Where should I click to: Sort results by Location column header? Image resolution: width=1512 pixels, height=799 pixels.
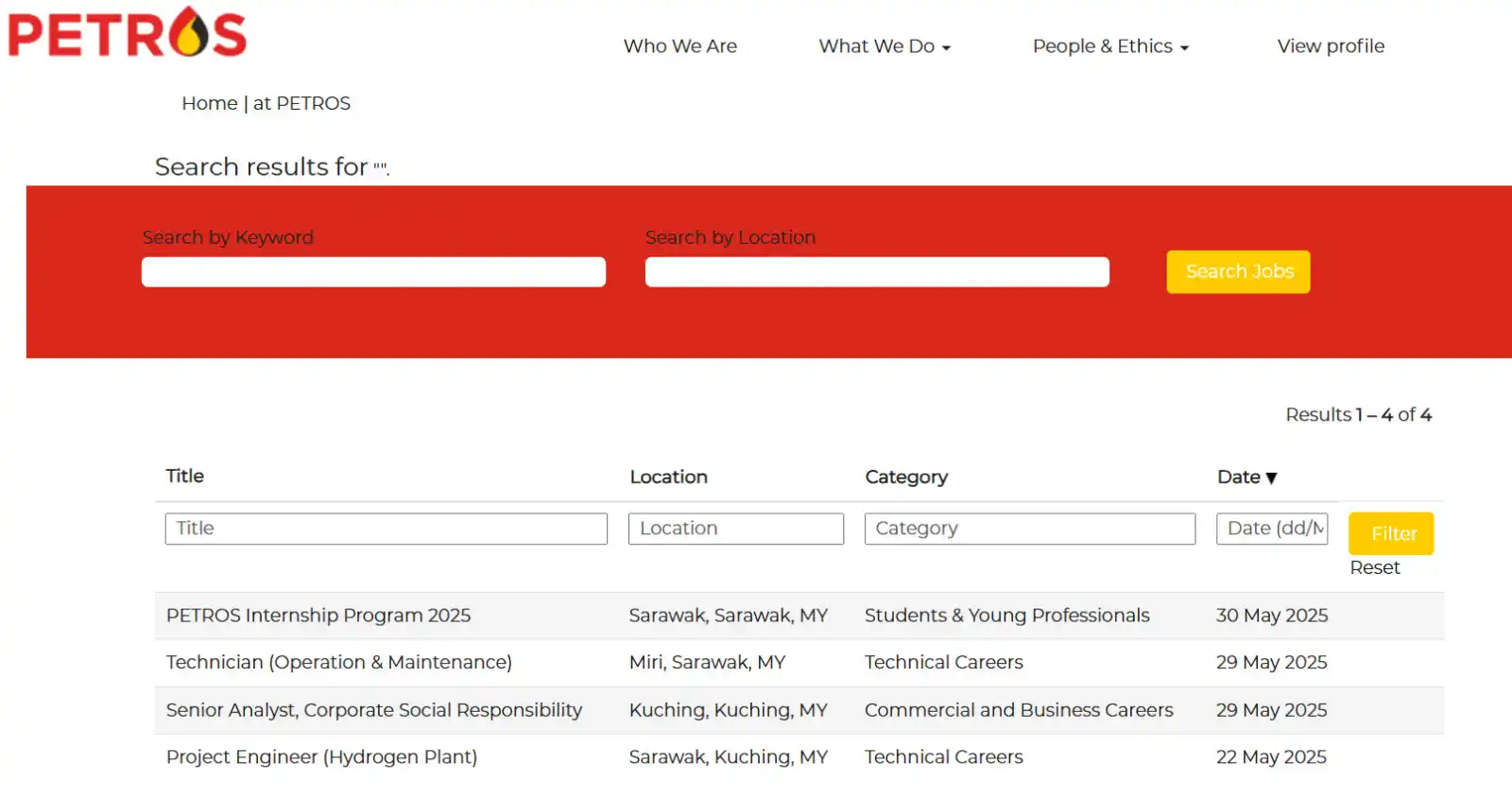tap(668, 478)
